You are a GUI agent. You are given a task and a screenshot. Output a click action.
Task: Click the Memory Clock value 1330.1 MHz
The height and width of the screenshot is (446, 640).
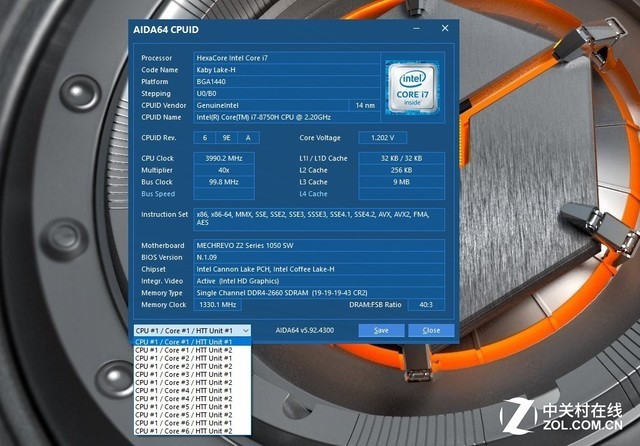coord(217,305)
